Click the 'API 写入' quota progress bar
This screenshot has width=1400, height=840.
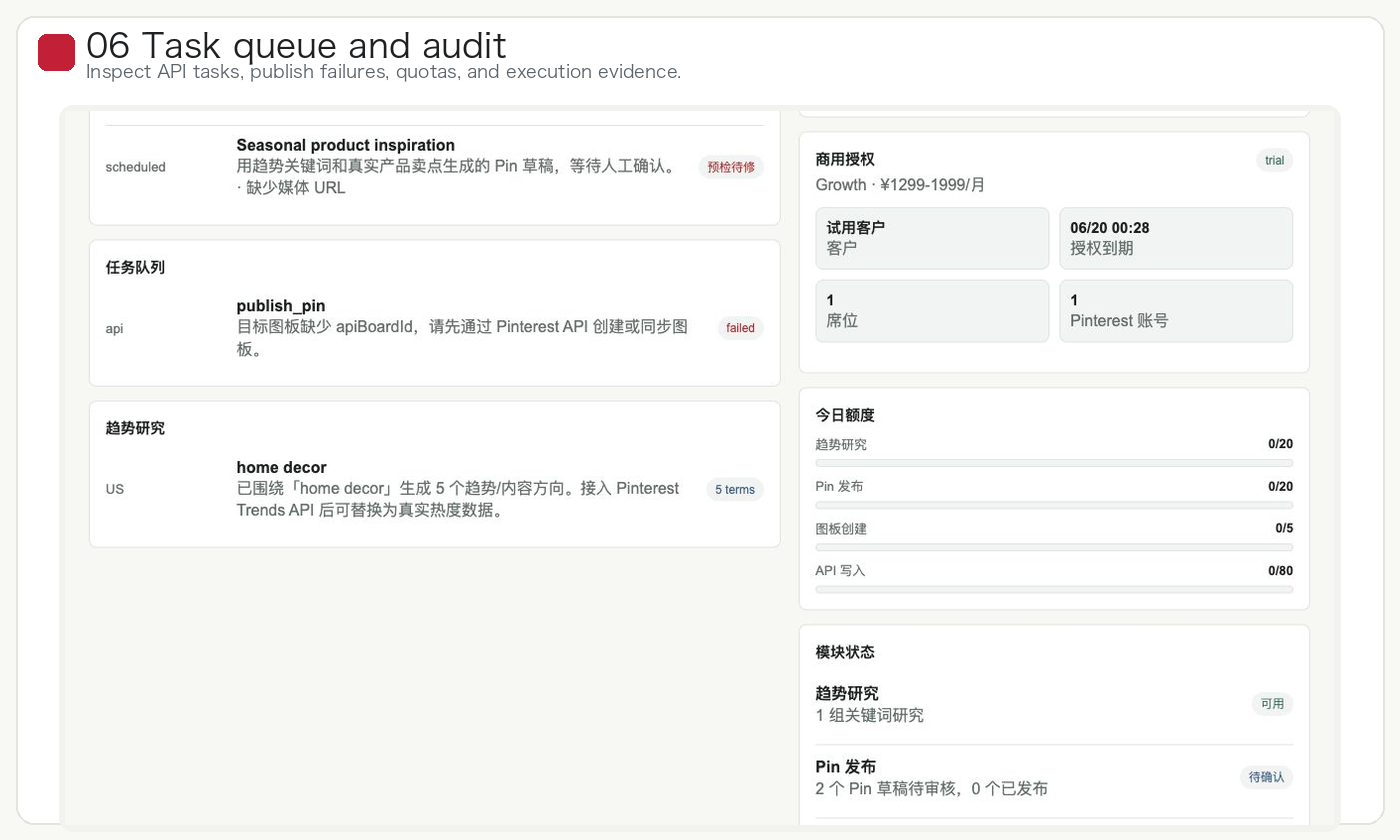tap(1054, 589)
